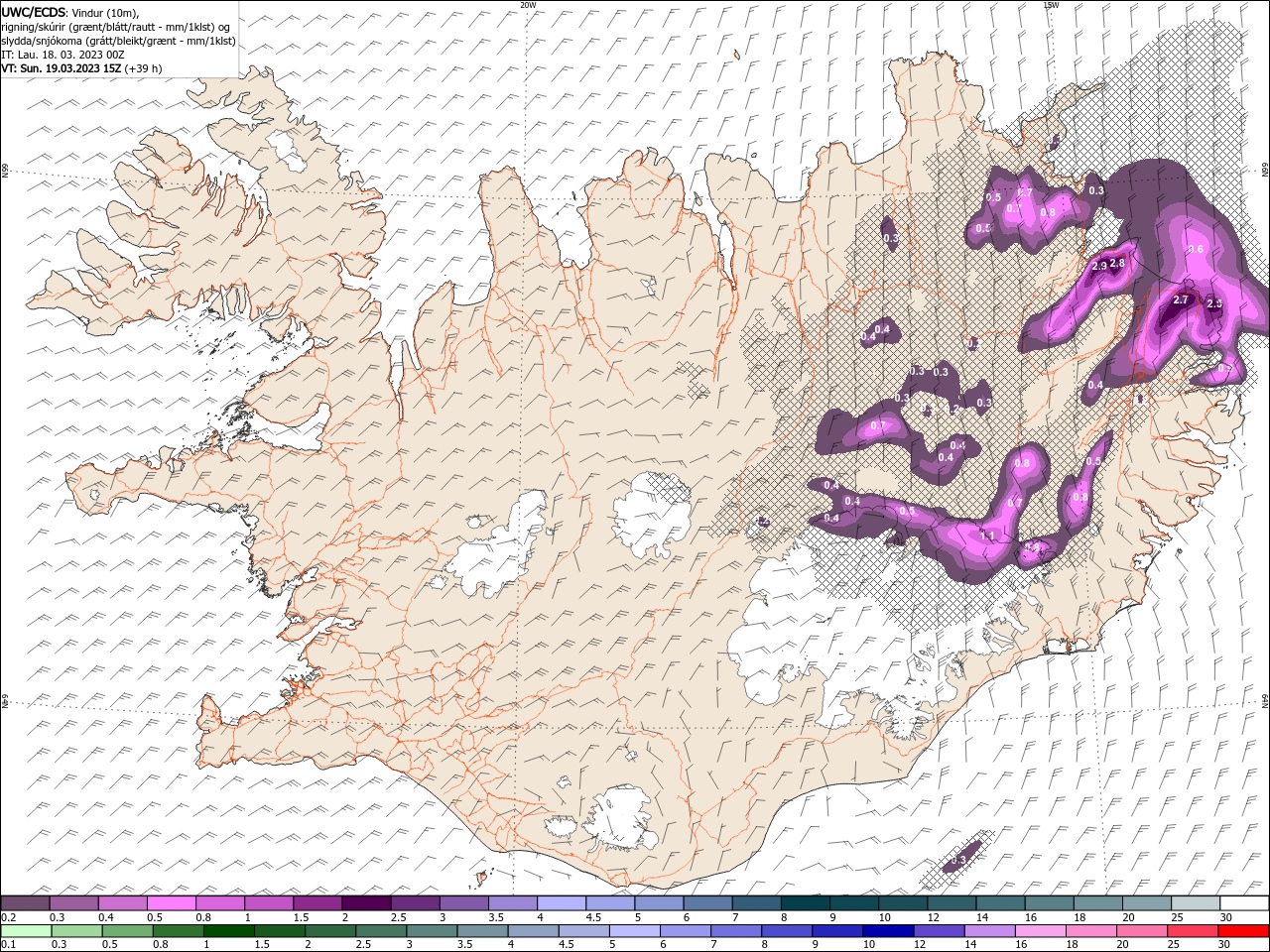Click the 'slydda/snjókoma' legend description line

coord(118,41)
